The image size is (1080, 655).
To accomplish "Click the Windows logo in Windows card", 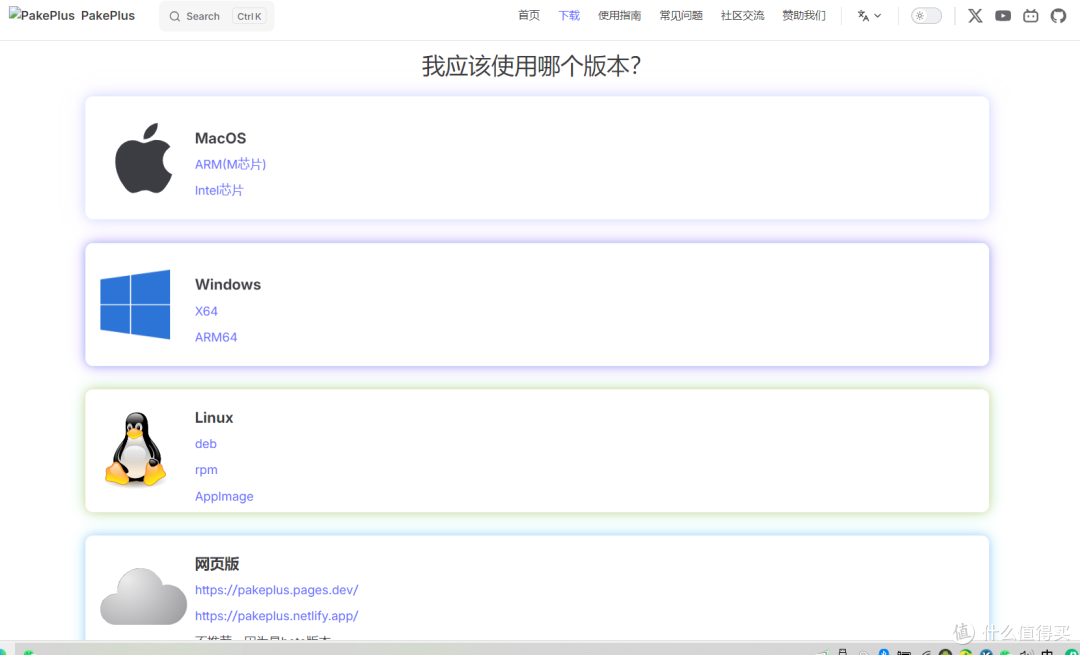I will (135, 304).
